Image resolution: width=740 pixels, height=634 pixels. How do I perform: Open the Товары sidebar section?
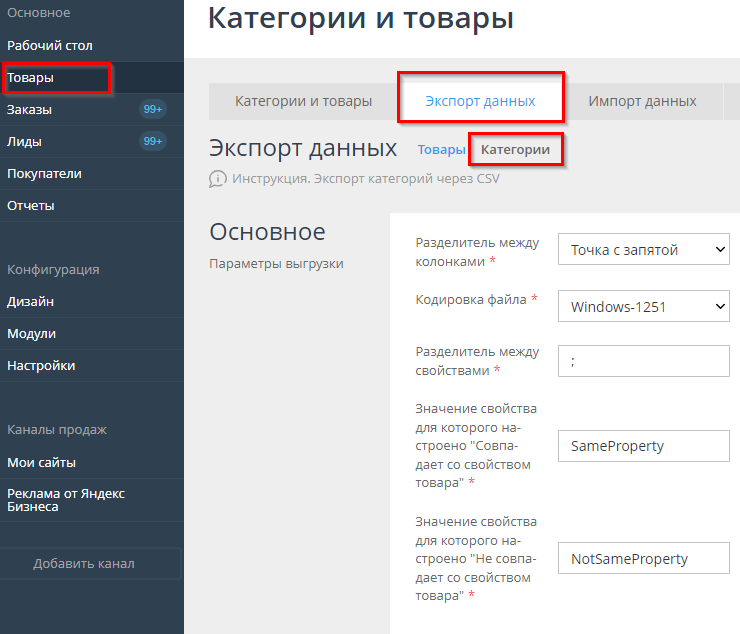(x=31, y=78)
